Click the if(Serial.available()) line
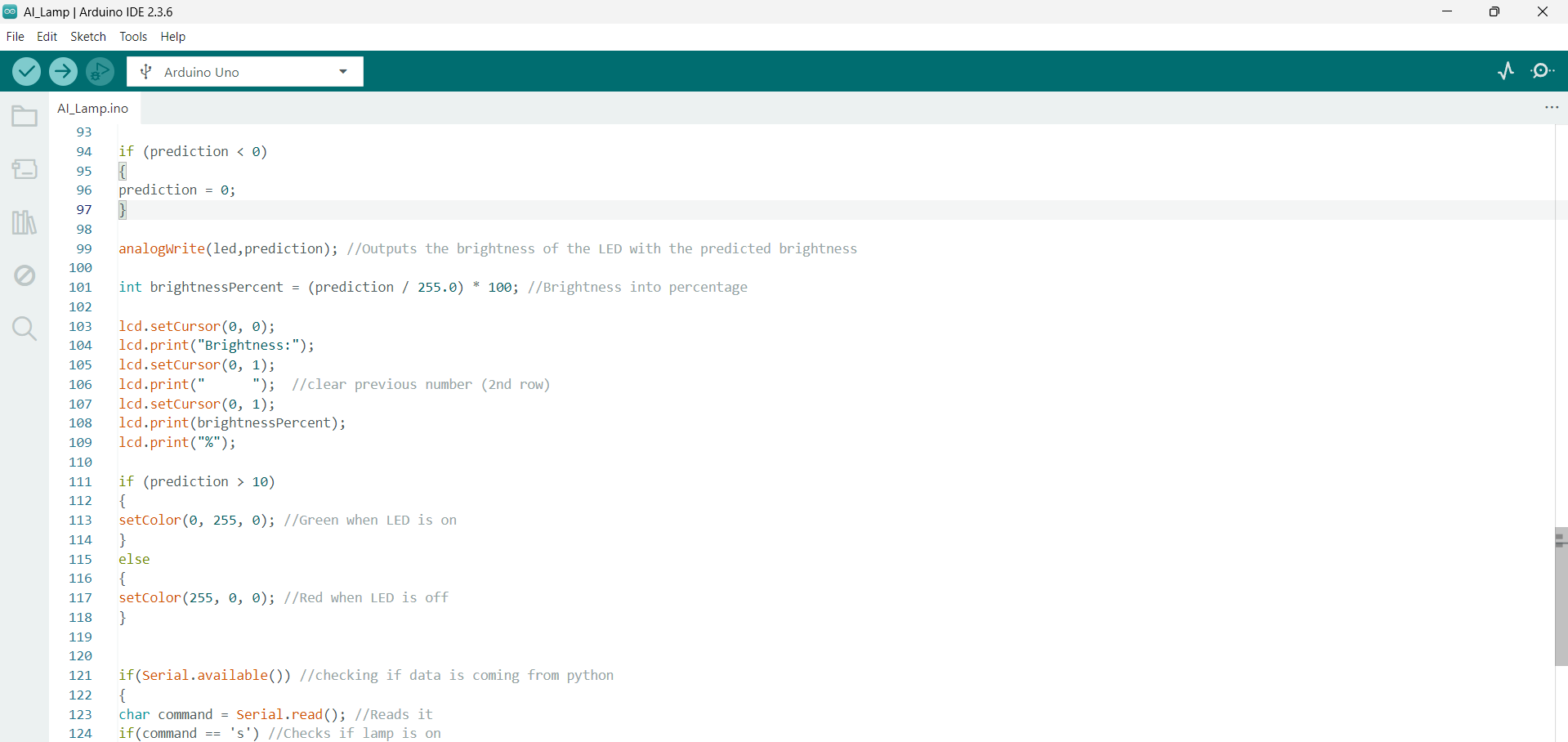 366,675
